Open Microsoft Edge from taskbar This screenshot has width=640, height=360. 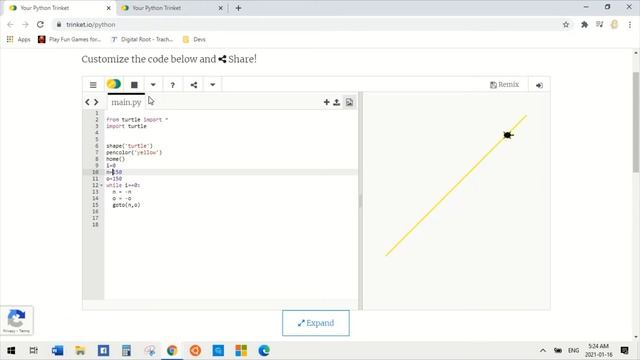(264, 351)
